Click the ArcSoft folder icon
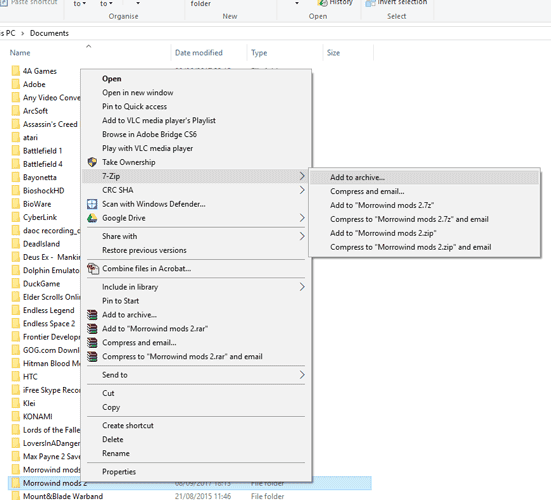 coord(15,111)
